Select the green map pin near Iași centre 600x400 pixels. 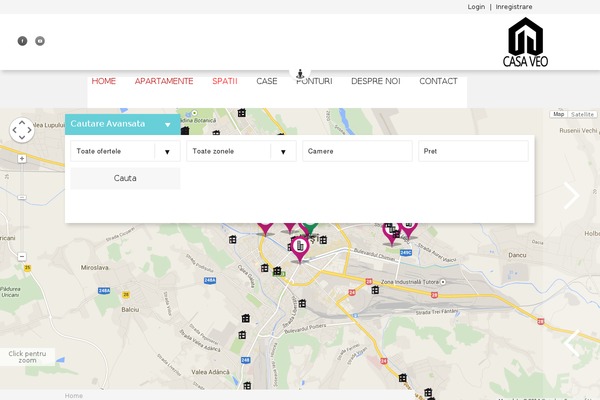coord(310,229)
